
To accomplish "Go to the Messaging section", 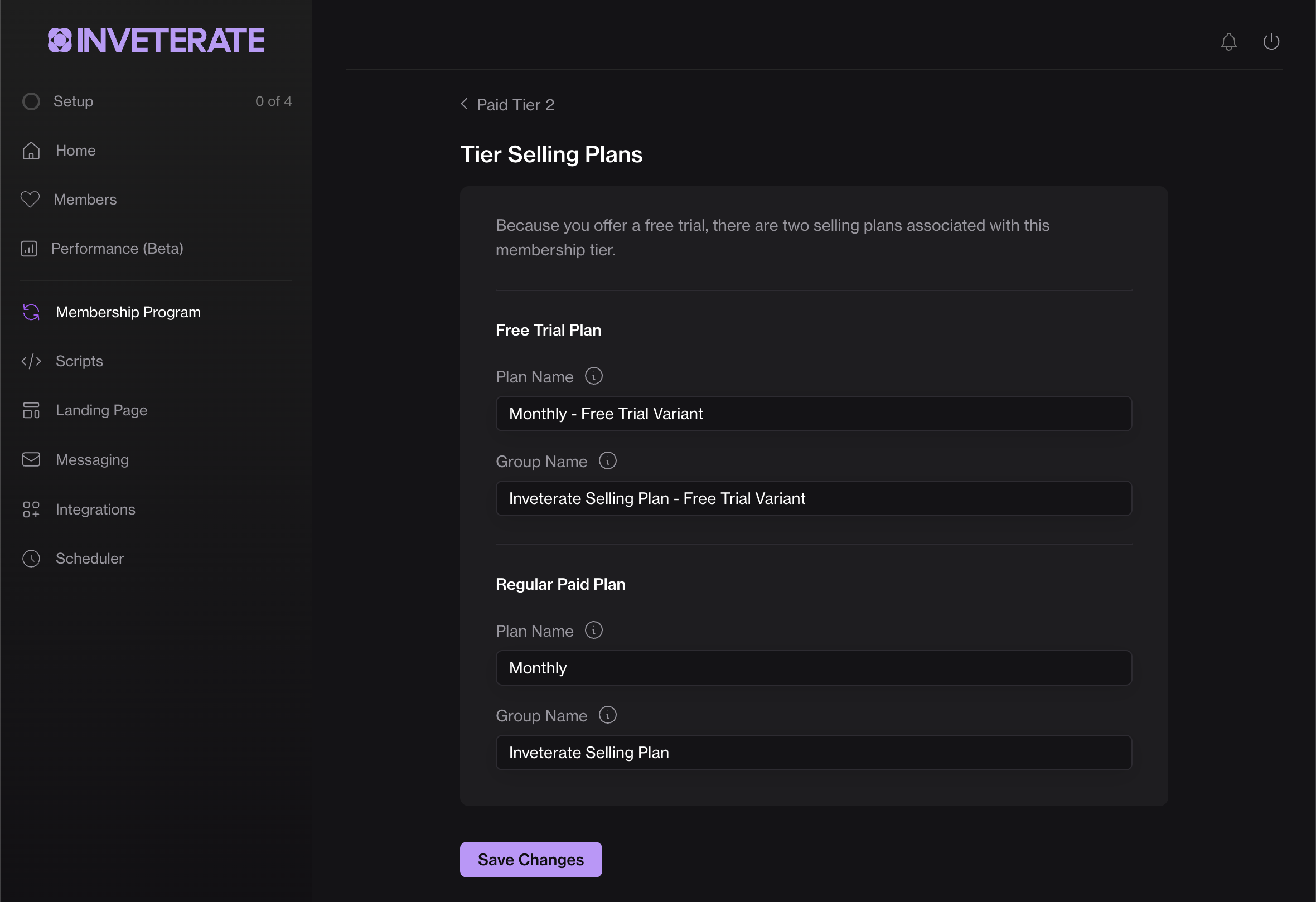I will [x=92, y=460].
